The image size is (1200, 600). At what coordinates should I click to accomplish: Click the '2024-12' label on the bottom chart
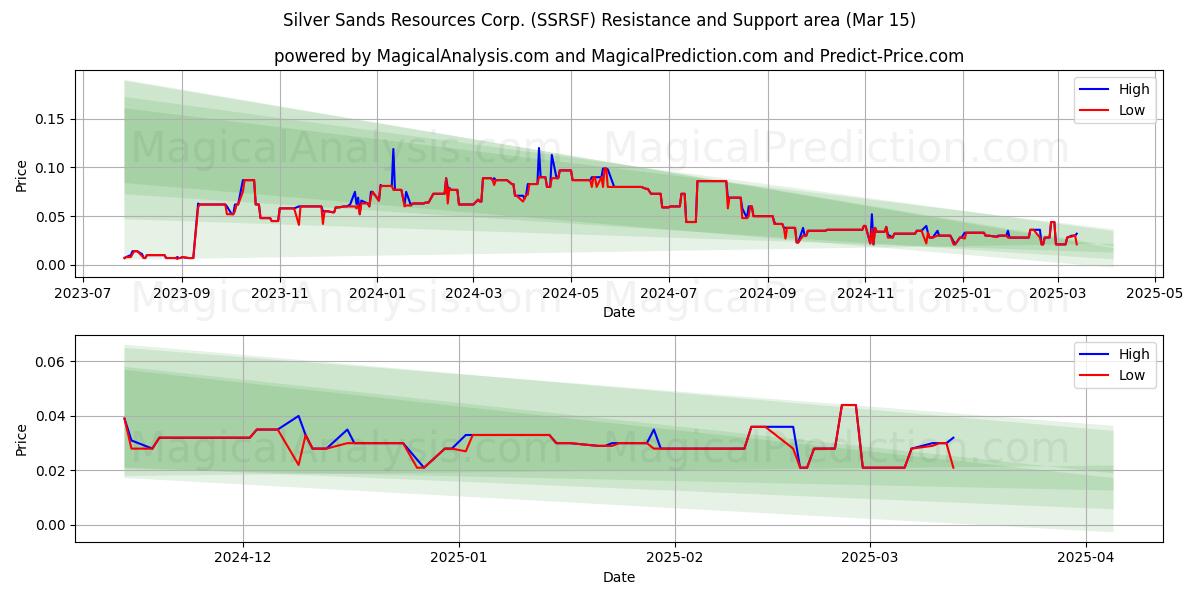click(243, 560)
